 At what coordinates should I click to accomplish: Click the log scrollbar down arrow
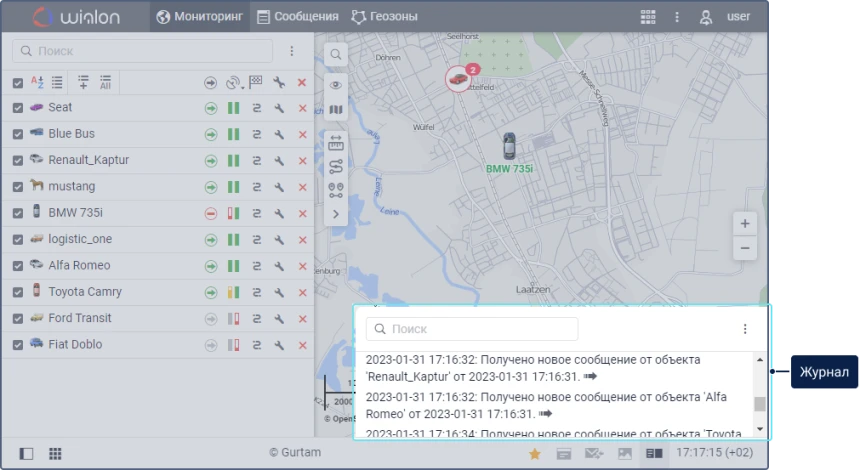tap(760, 429)
